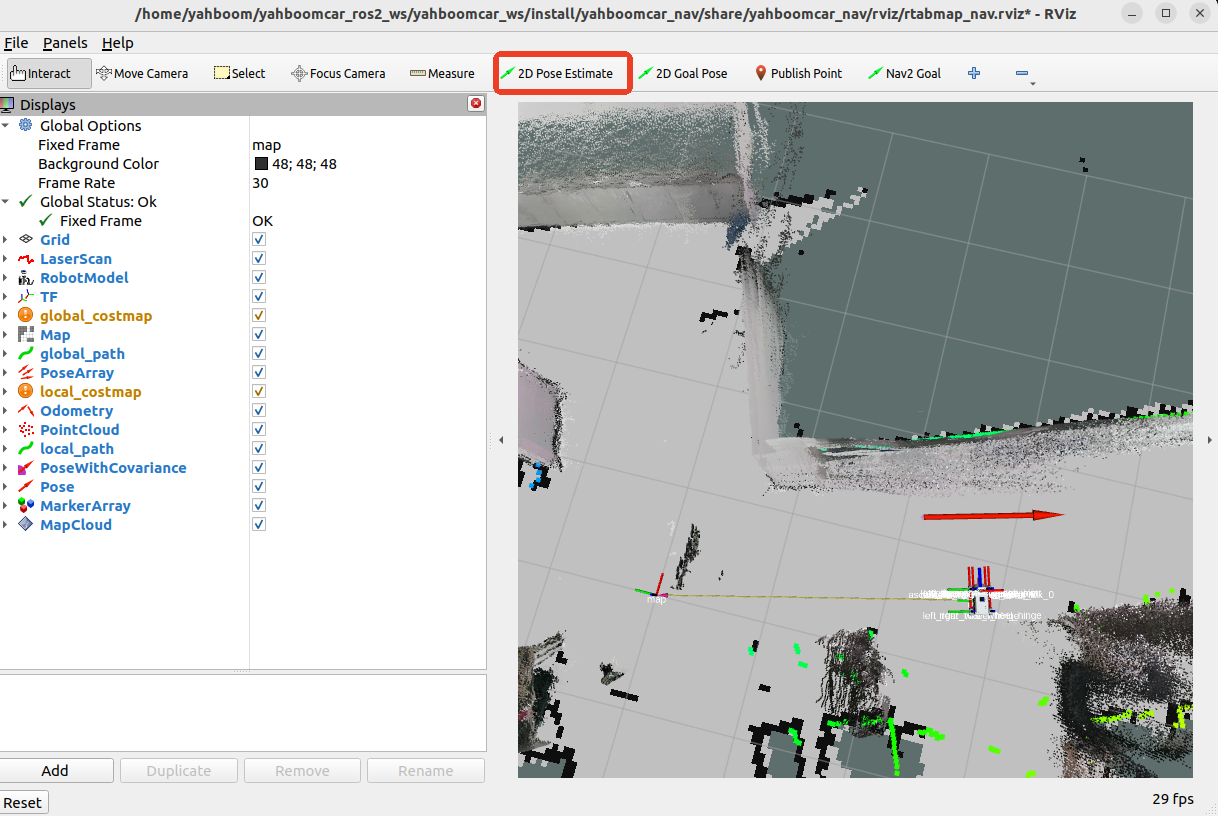Switch to Move Camera tool
The image size is (1218, 816).
pos(141,73)
